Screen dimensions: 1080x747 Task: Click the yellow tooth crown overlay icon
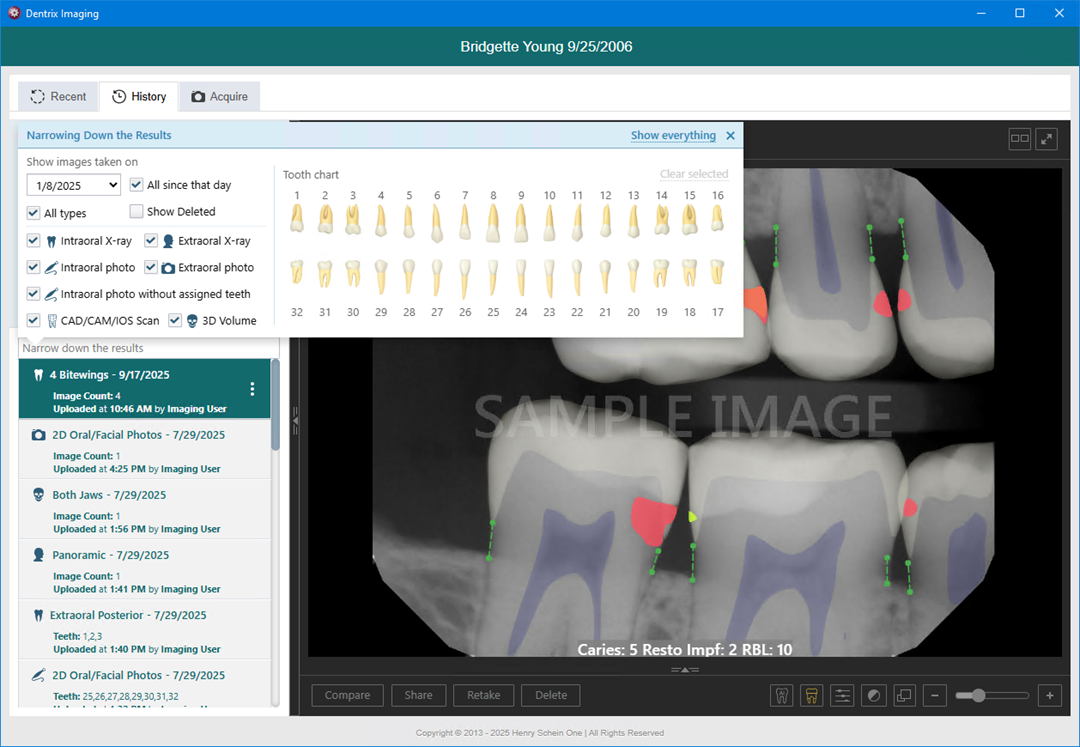coord(812,696)
